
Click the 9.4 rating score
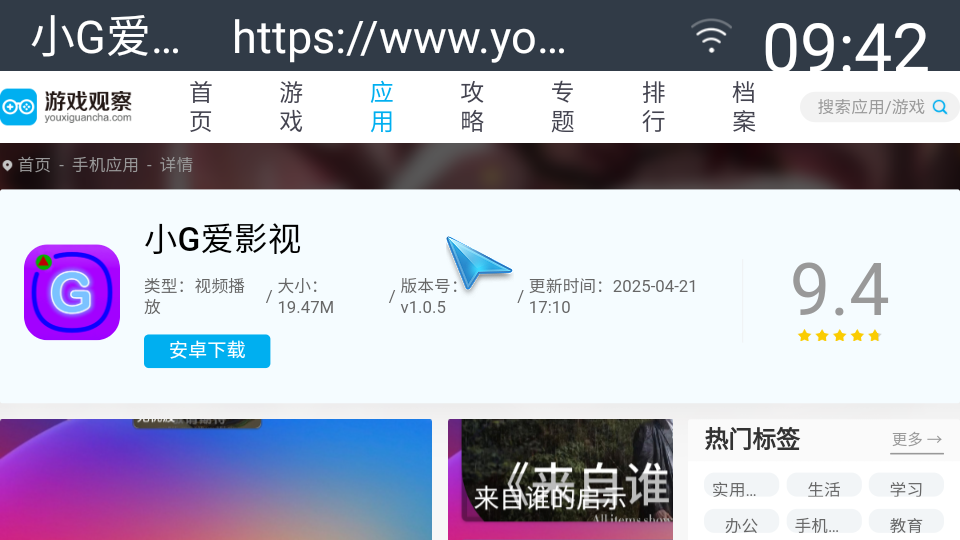point(839,290)
